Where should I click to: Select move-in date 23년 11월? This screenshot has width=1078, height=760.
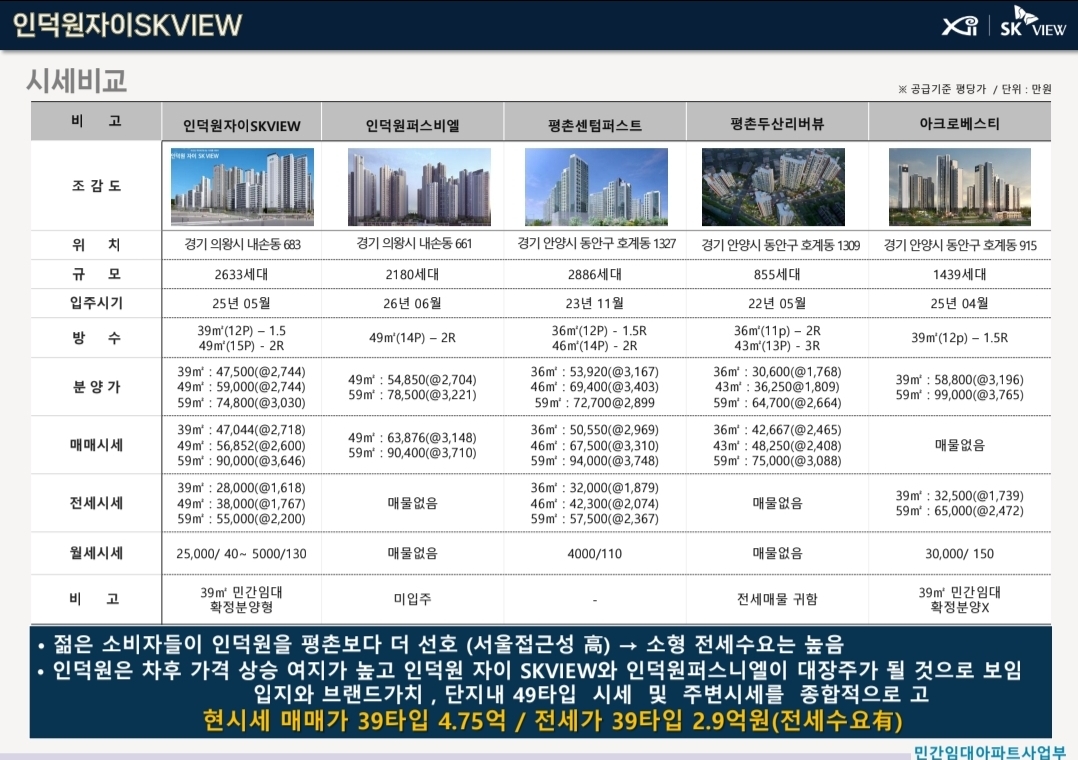[x=595, y=303]
